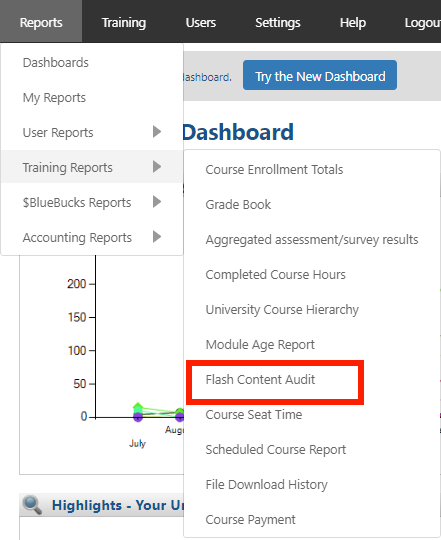
Task: Open the Settings menu
Action: pos(278,22)
